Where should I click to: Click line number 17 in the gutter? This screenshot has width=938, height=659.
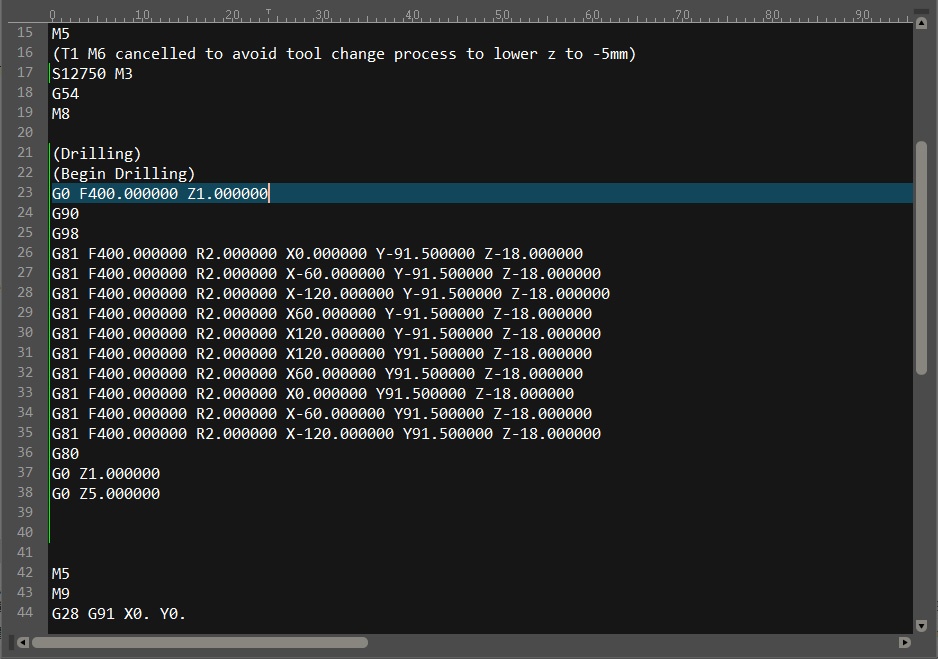click(25, 73)
